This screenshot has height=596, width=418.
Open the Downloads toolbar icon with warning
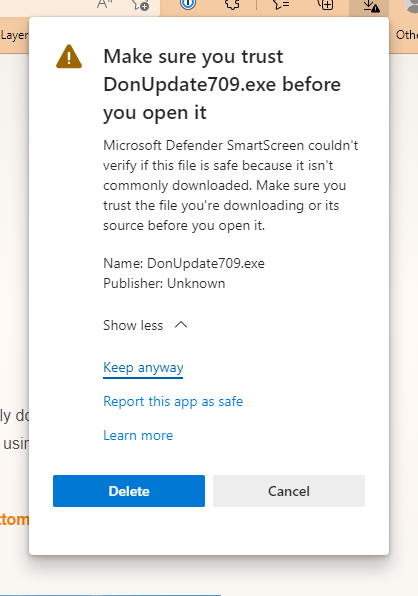370,6
